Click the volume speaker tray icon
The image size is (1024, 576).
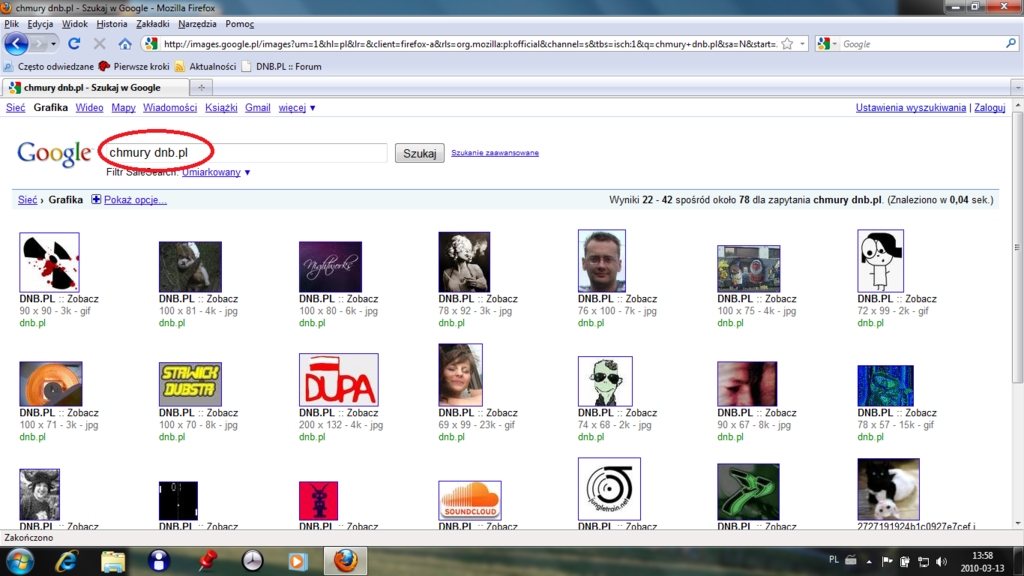click(941, 562)
